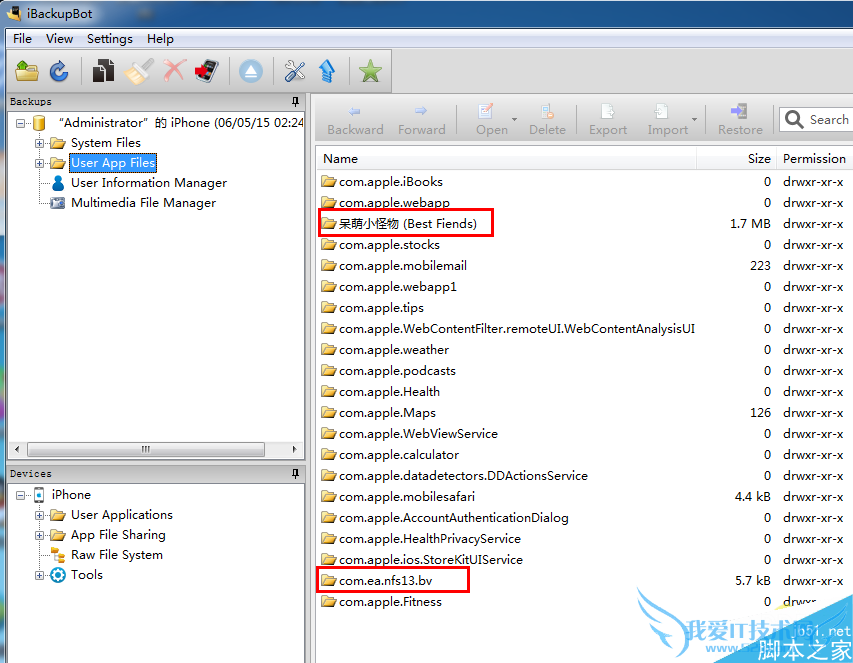
Task: Pin the Backups panel
Action: point(295,102)
